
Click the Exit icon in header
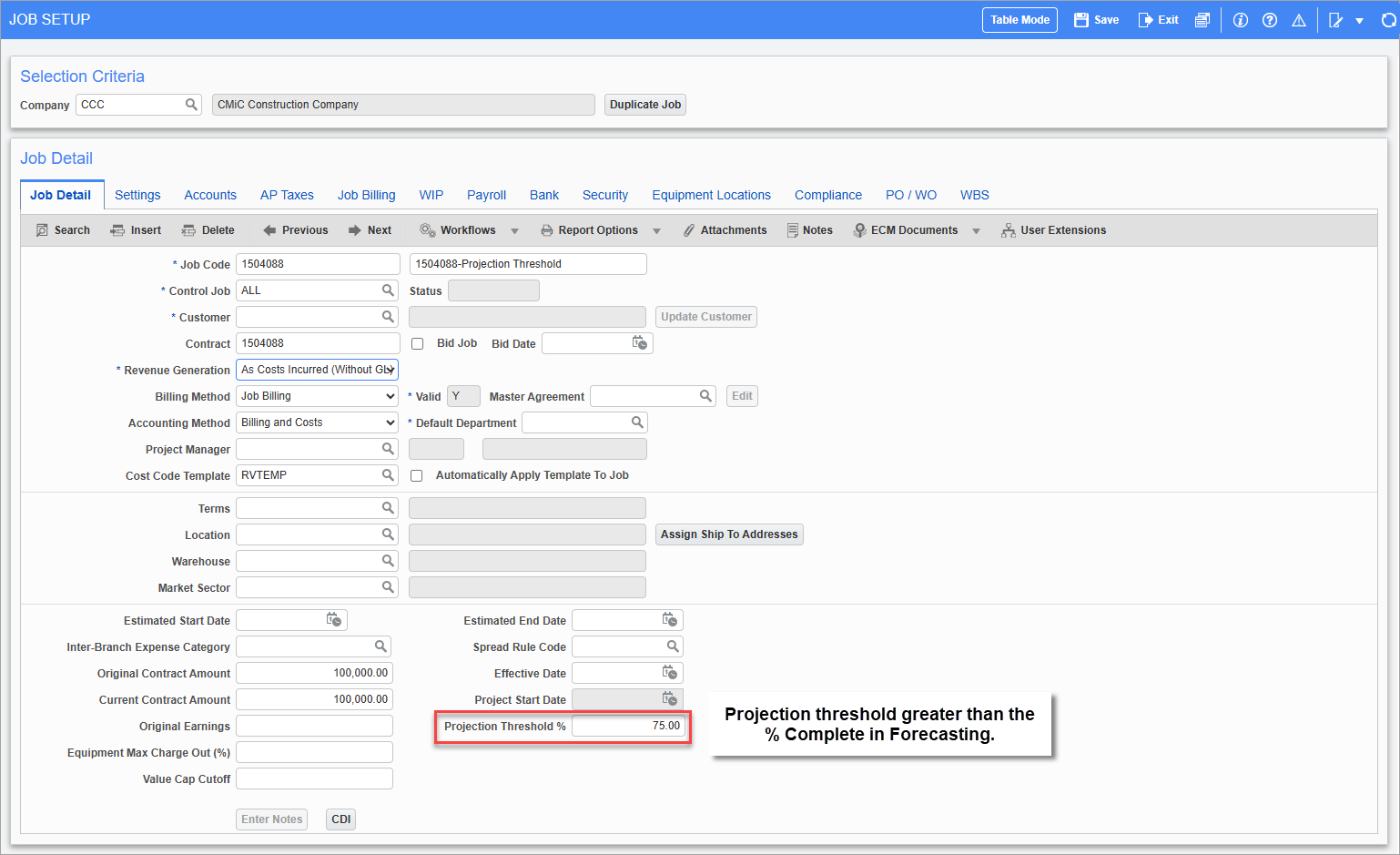1145,20
